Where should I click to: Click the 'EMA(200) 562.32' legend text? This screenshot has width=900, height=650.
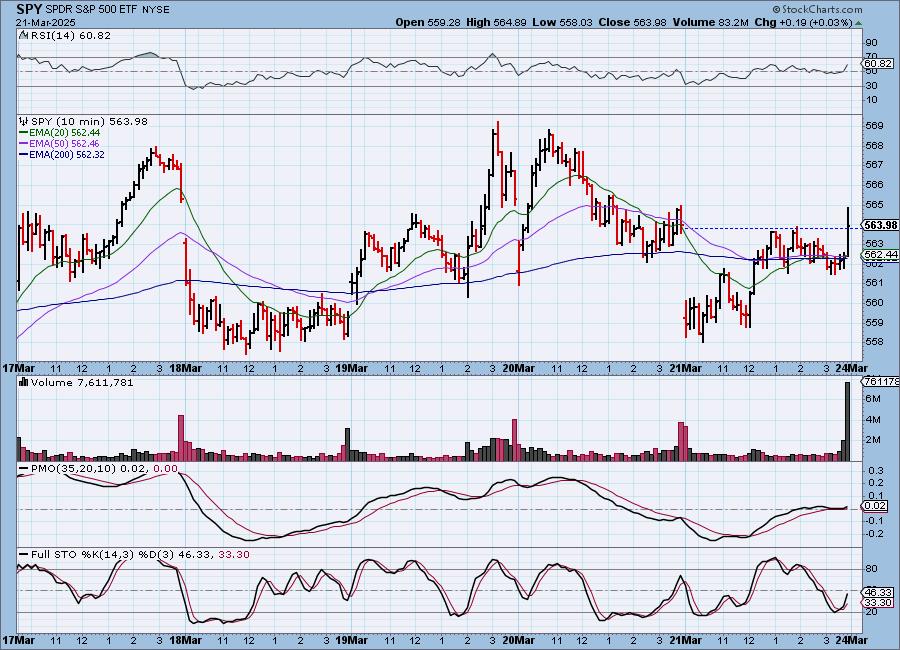tap(67, 154)
